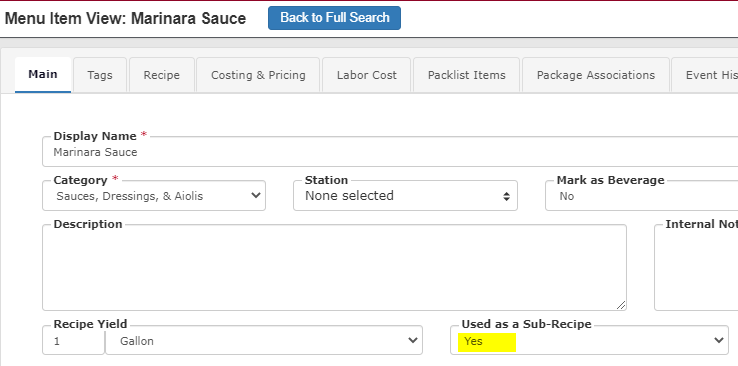
Task: Expand the Category dropdown
Action: 154,196
